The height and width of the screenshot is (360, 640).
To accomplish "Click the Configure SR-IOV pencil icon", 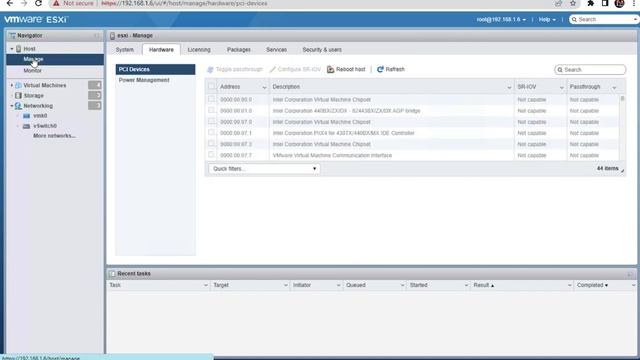I will pyautogui.click(x=273, y=69).
